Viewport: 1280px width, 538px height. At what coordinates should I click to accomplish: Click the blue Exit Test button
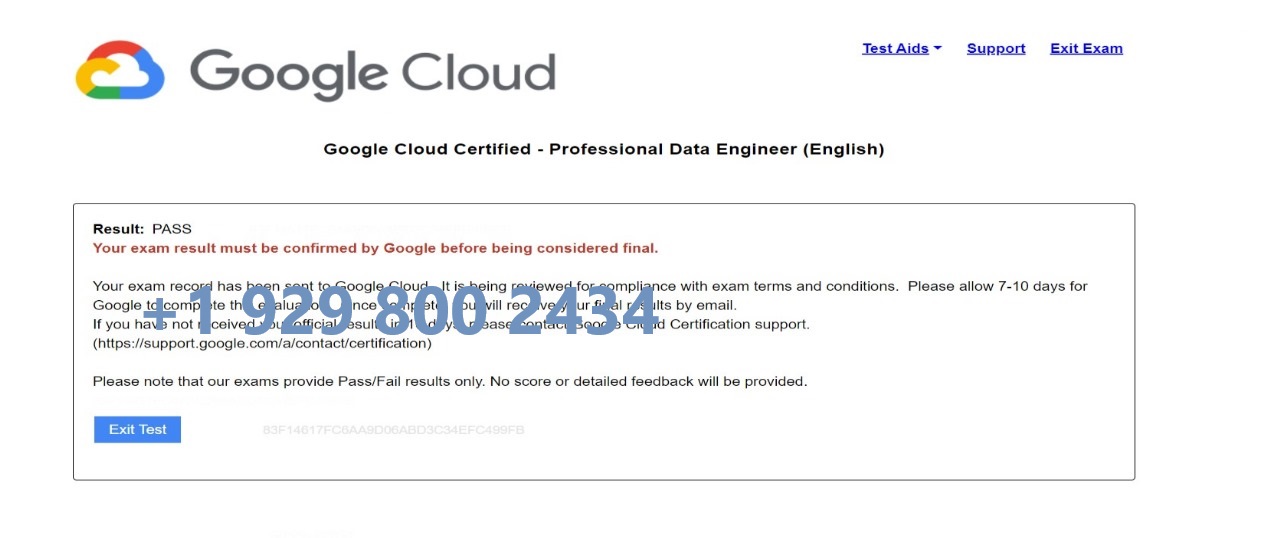pos(137,429)
